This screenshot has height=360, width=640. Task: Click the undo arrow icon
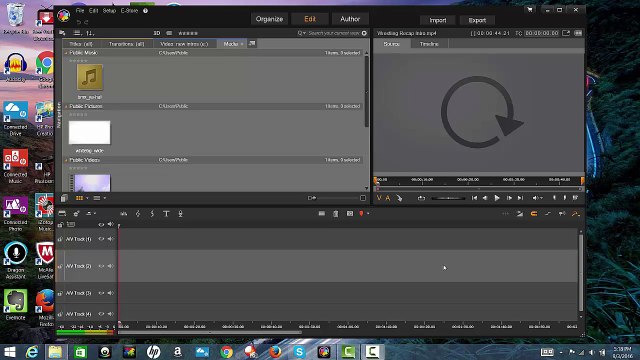79,22
